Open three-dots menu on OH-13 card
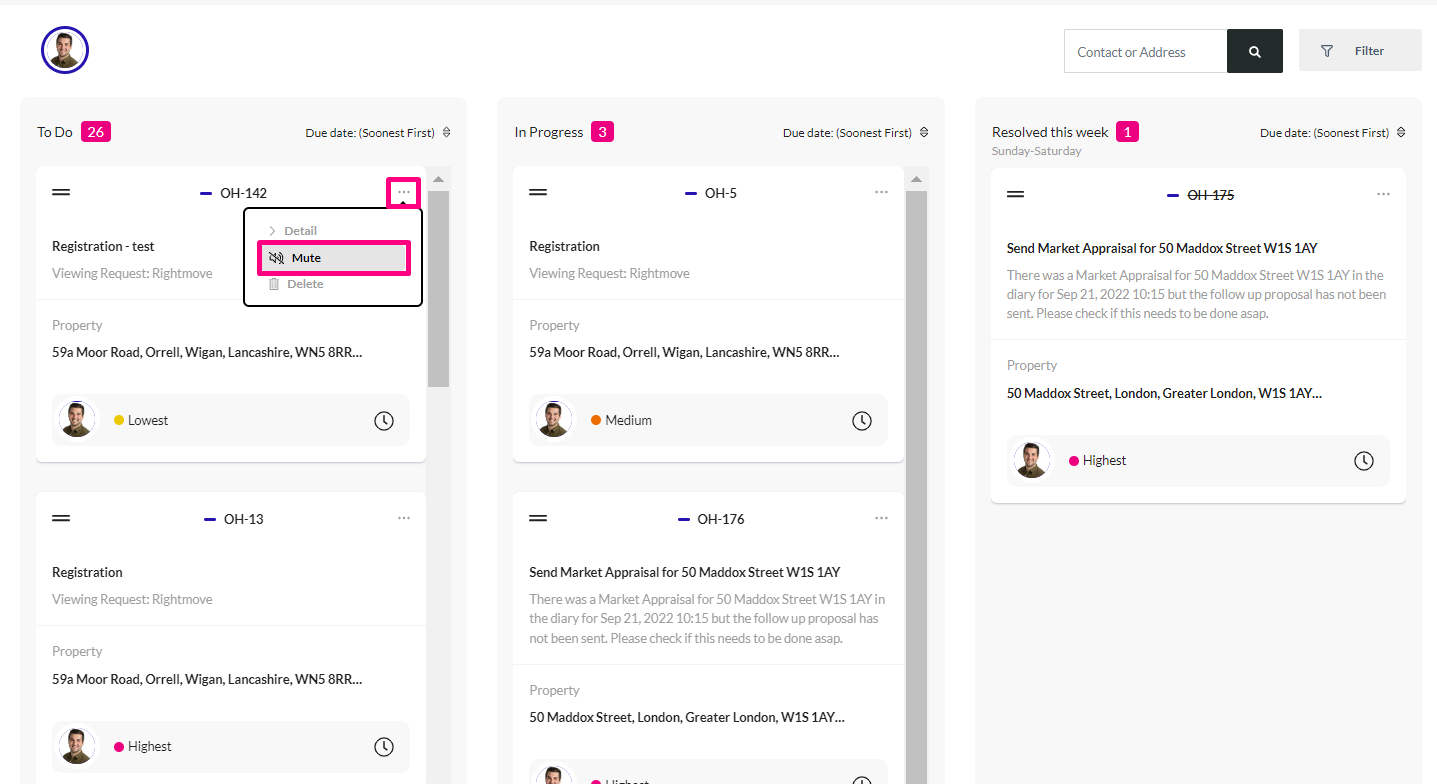1437x784 pixels. [404, 518]
